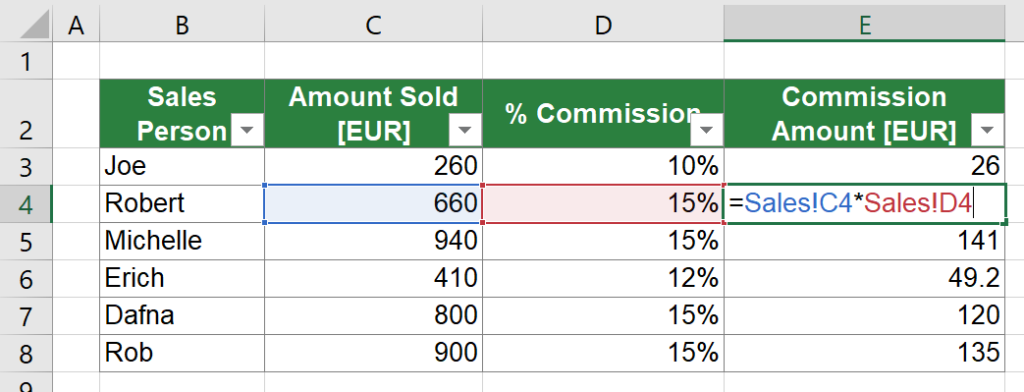Select column D header
Viewport: 1024px width, 392px height.
(x=603, y=25)
